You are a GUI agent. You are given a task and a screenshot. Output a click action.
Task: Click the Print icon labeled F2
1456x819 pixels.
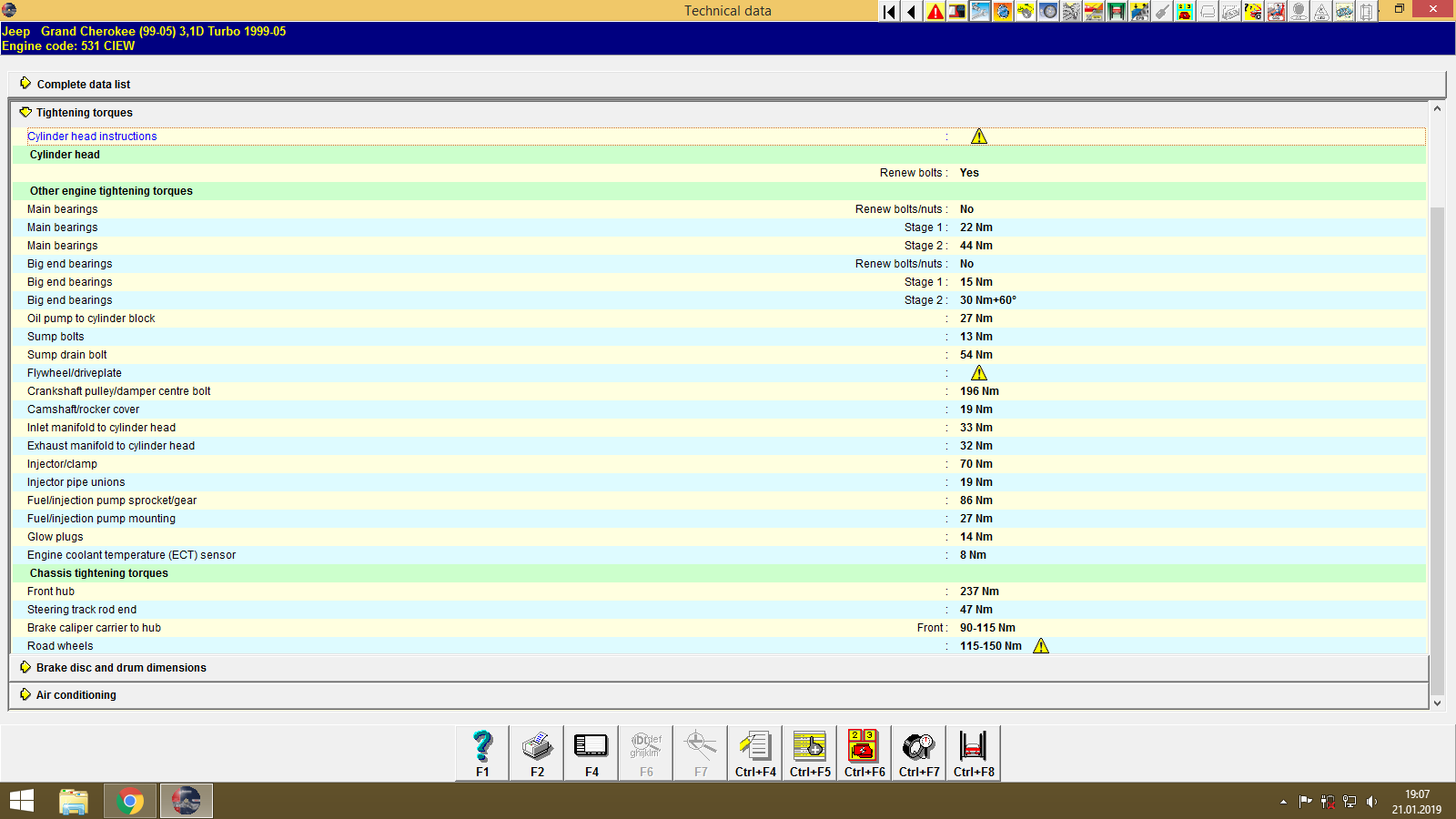pos(536,753)
